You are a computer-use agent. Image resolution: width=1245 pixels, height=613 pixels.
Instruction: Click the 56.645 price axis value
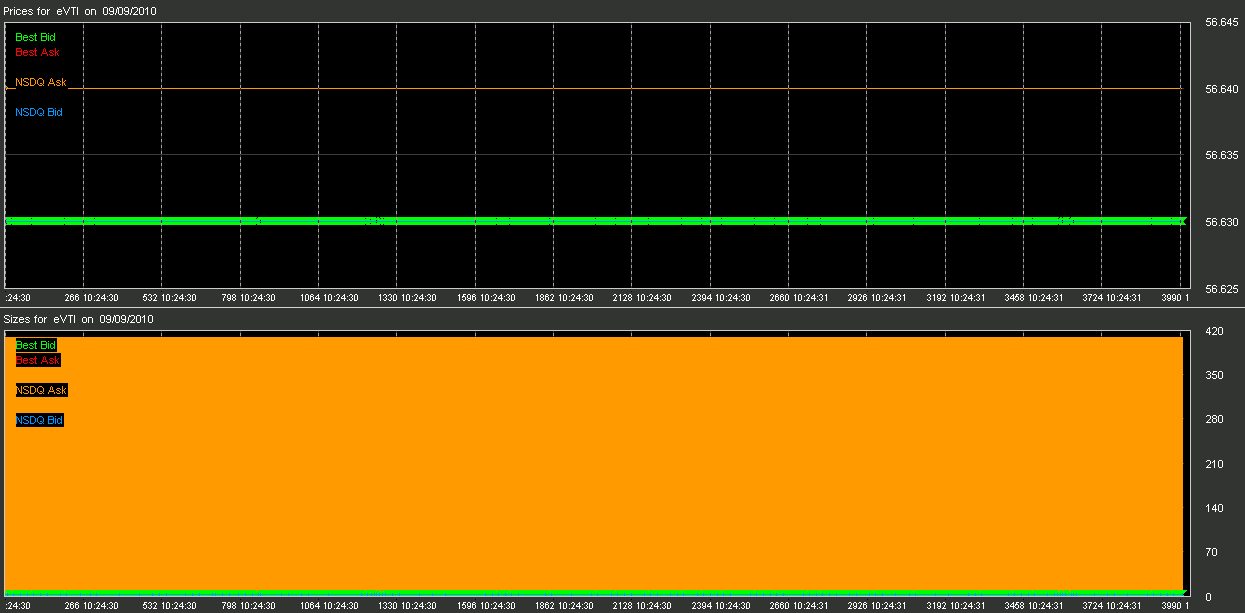tap(1222, 22)
